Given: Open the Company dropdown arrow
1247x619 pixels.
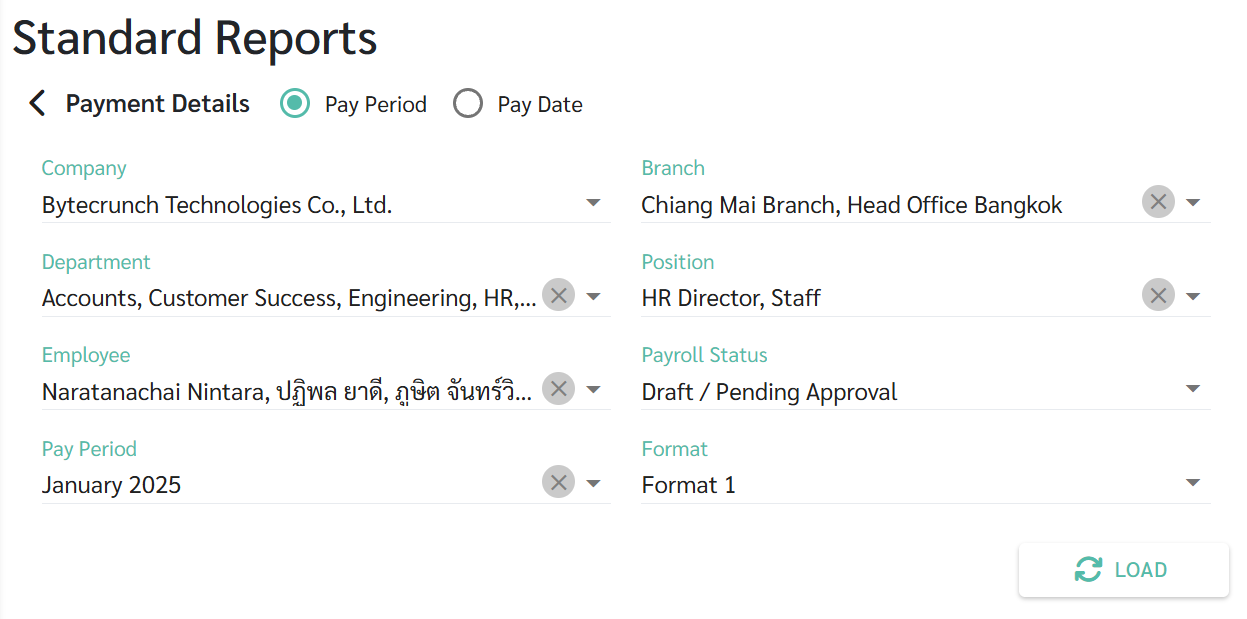Looking at the screenshot, I should [593, 203].
